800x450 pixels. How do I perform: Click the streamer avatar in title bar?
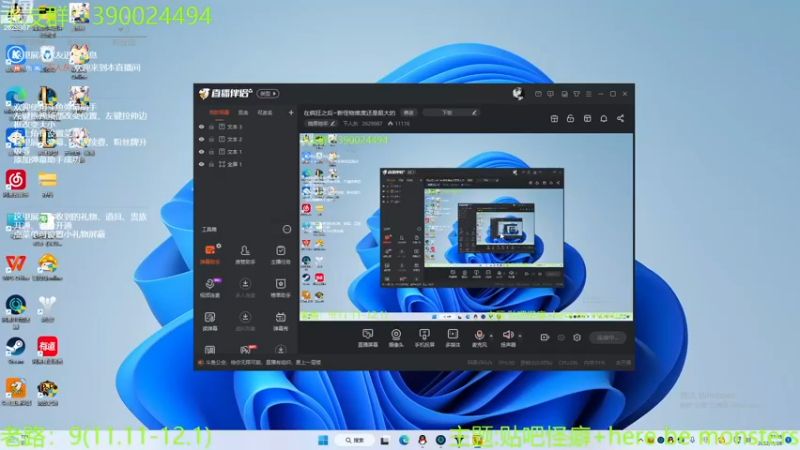pyautogui.click(x=518, y=93)
